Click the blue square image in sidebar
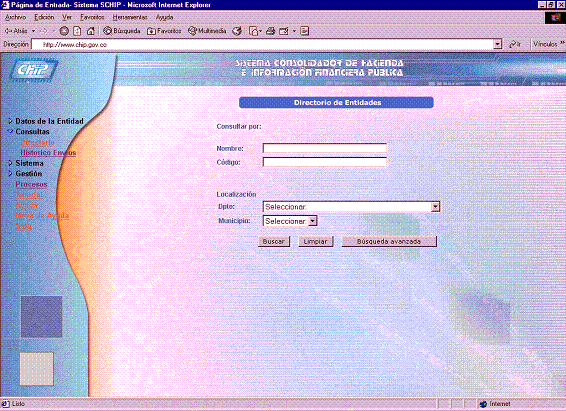The height and width of the screenshot is (411, 566). 41,317
